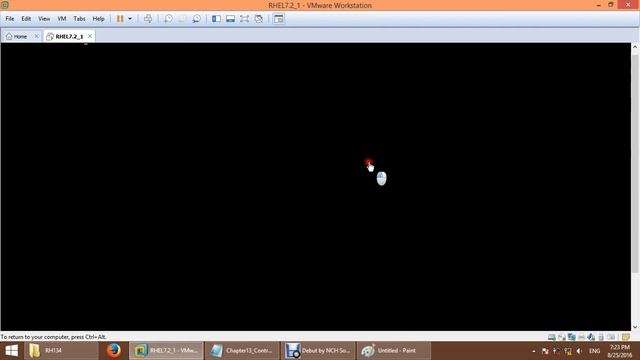640x360 pixels.
Task: Open the Tabs menu
Action: (x=79, y=19)
